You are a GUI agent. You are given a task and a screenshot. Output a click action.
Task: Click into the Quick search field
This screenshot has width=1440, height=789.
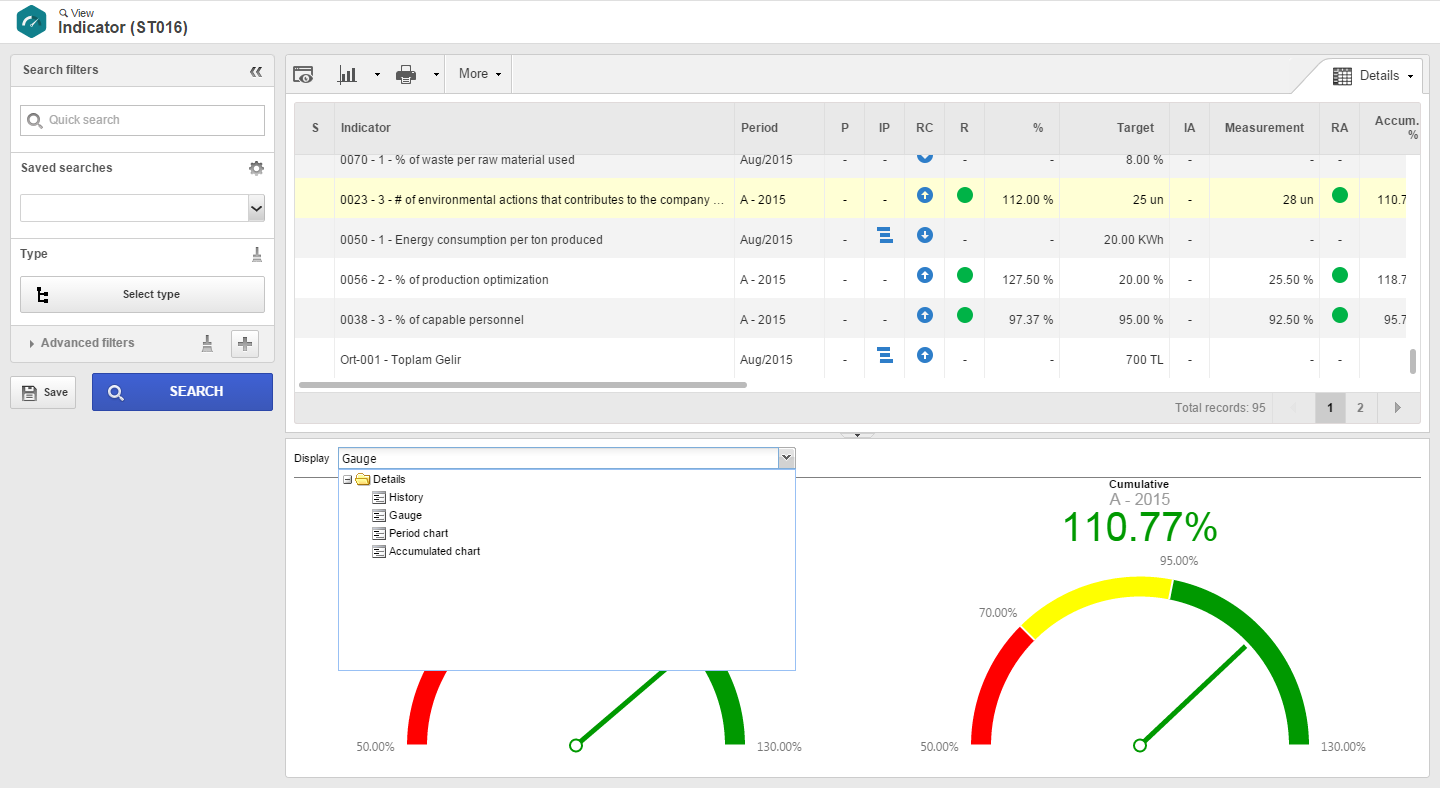(x=142, y=120)
